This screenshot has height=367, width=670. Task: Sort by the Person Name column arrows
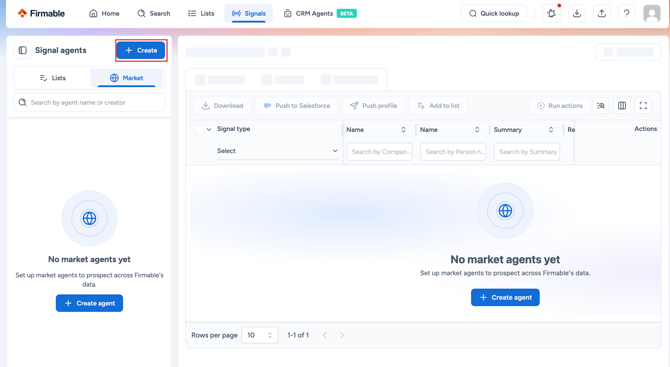click(x=477, y=129)
